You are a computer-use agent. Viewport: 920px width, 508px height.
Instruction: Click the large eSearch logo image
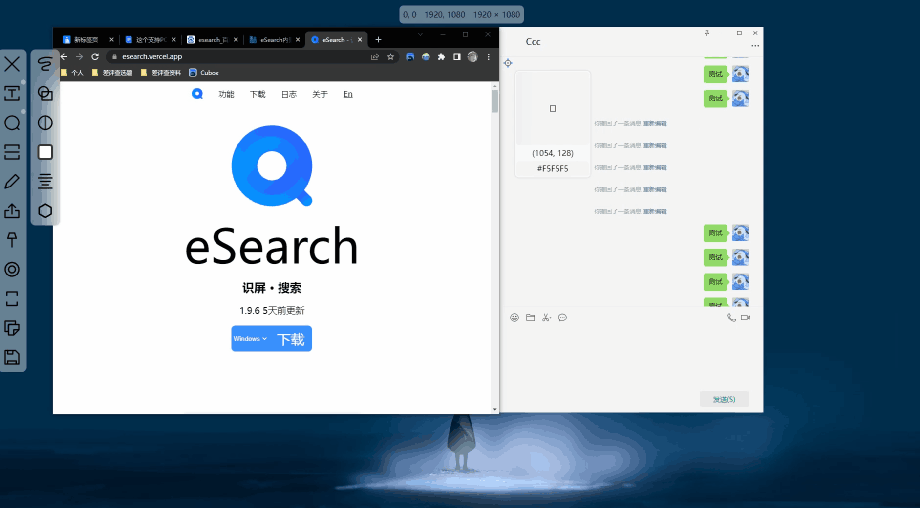(272, 166)
